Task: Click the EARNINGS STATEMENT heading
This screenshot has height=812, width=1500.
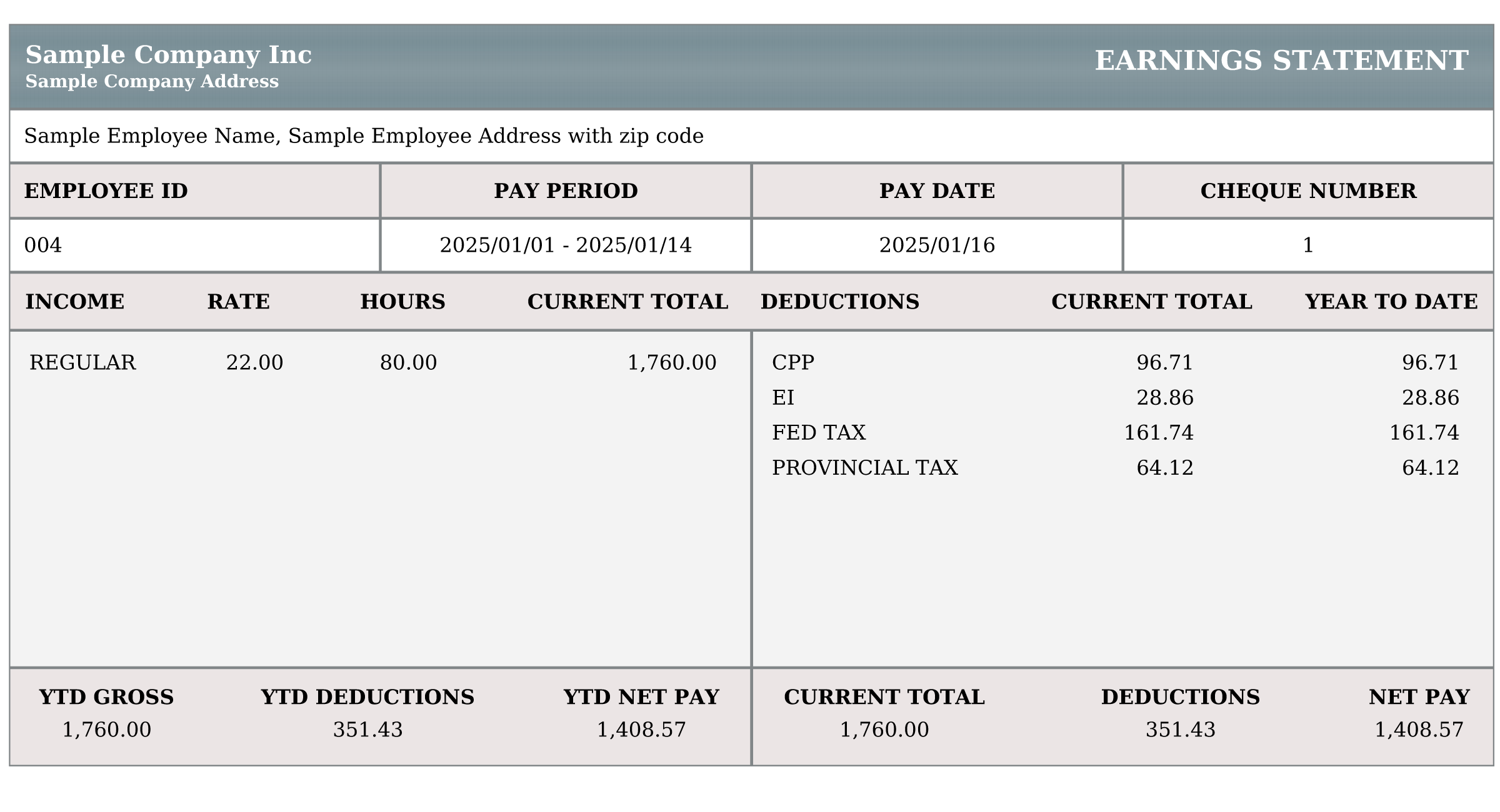Action: (x=1281, y=61)
